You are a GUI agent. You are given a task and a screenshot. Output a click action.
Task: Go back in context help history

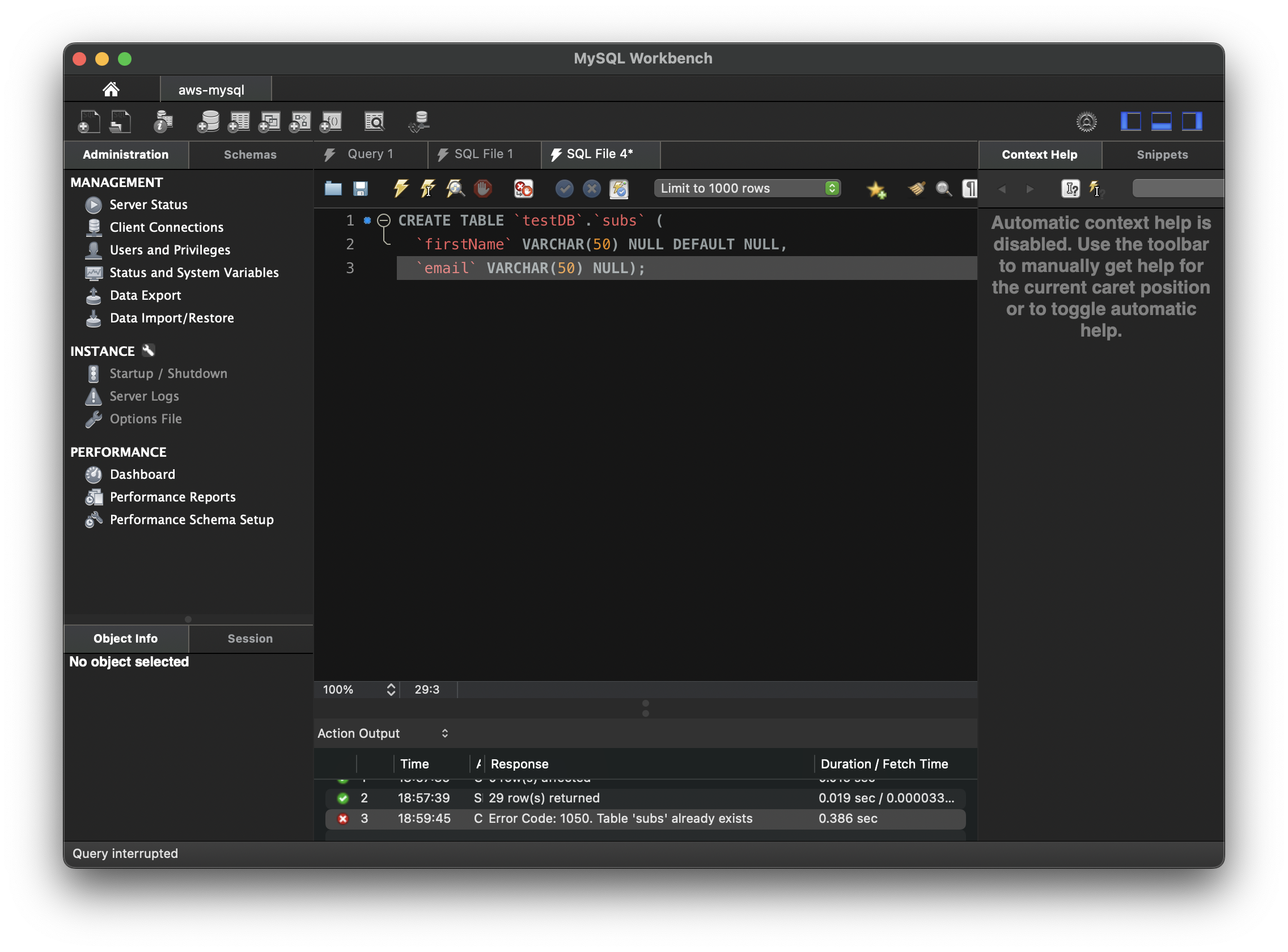1003,189
